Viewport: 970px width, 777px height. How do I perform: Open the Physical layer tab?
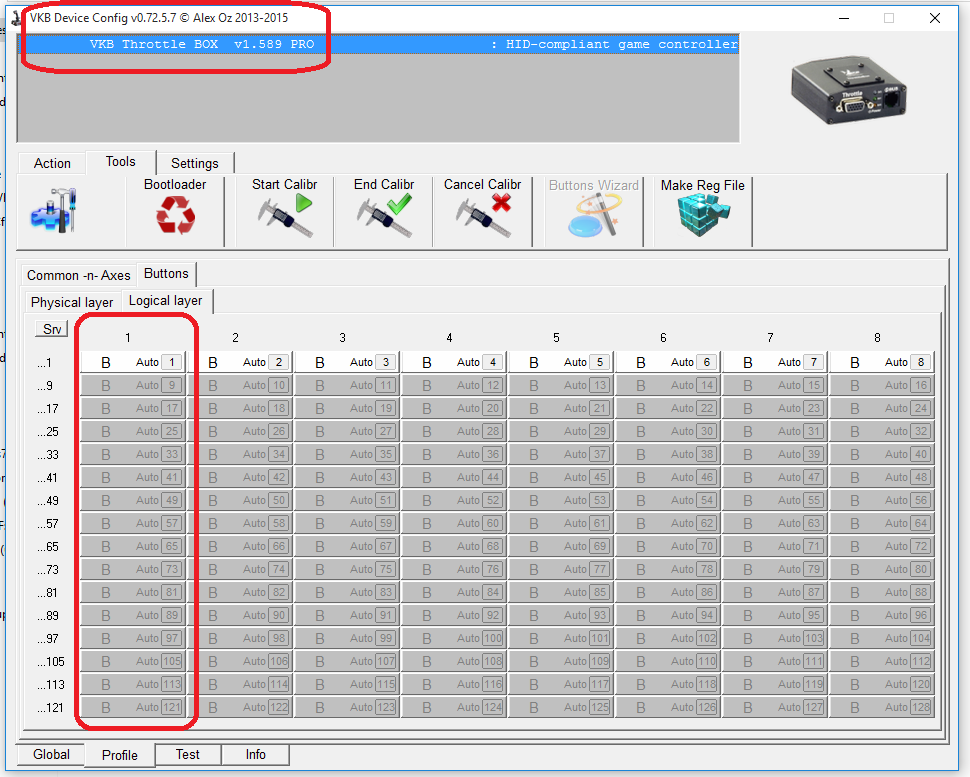tap(72, 303)
